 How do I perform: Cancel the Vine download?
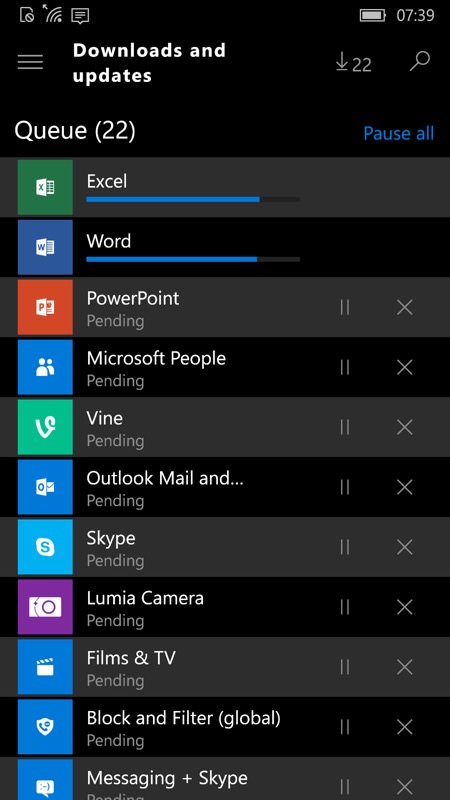pyautogui.click(x=405, y=427)
